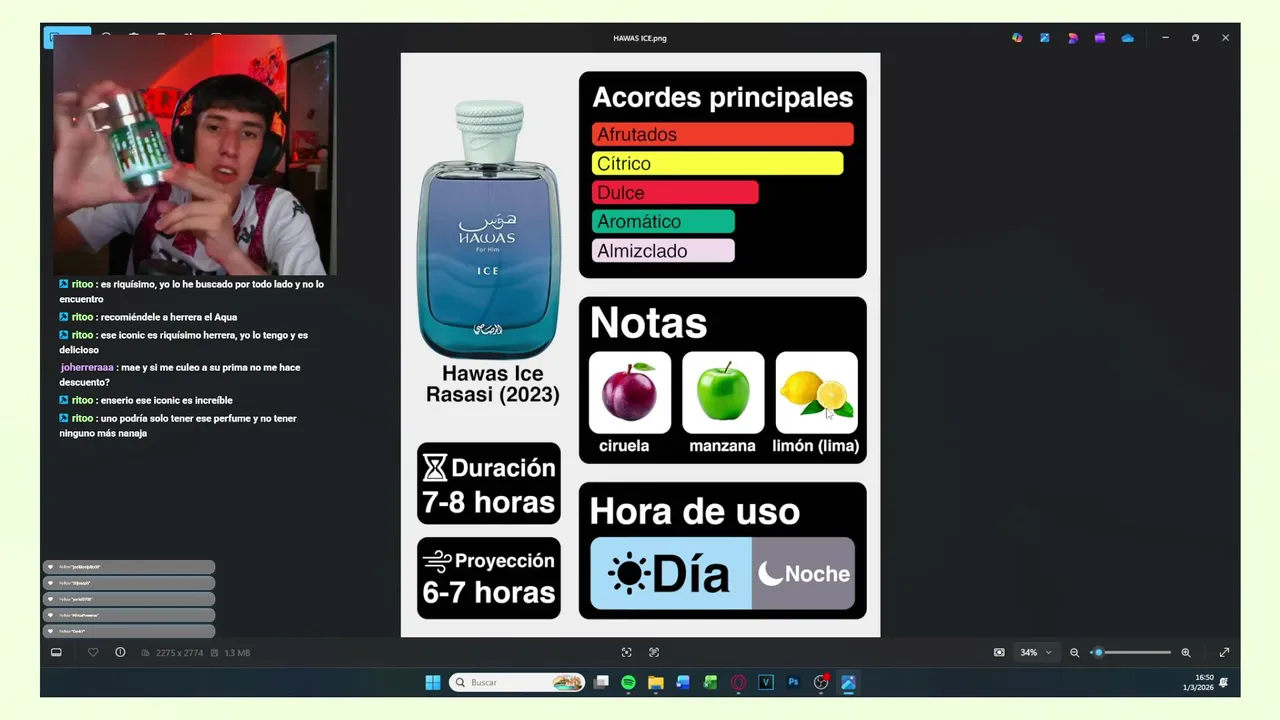This screenshot has height=720, width=1280.
Task: Click the blue document app icon in taskbar
Action: pyautogui.click(x=683, y=682)
